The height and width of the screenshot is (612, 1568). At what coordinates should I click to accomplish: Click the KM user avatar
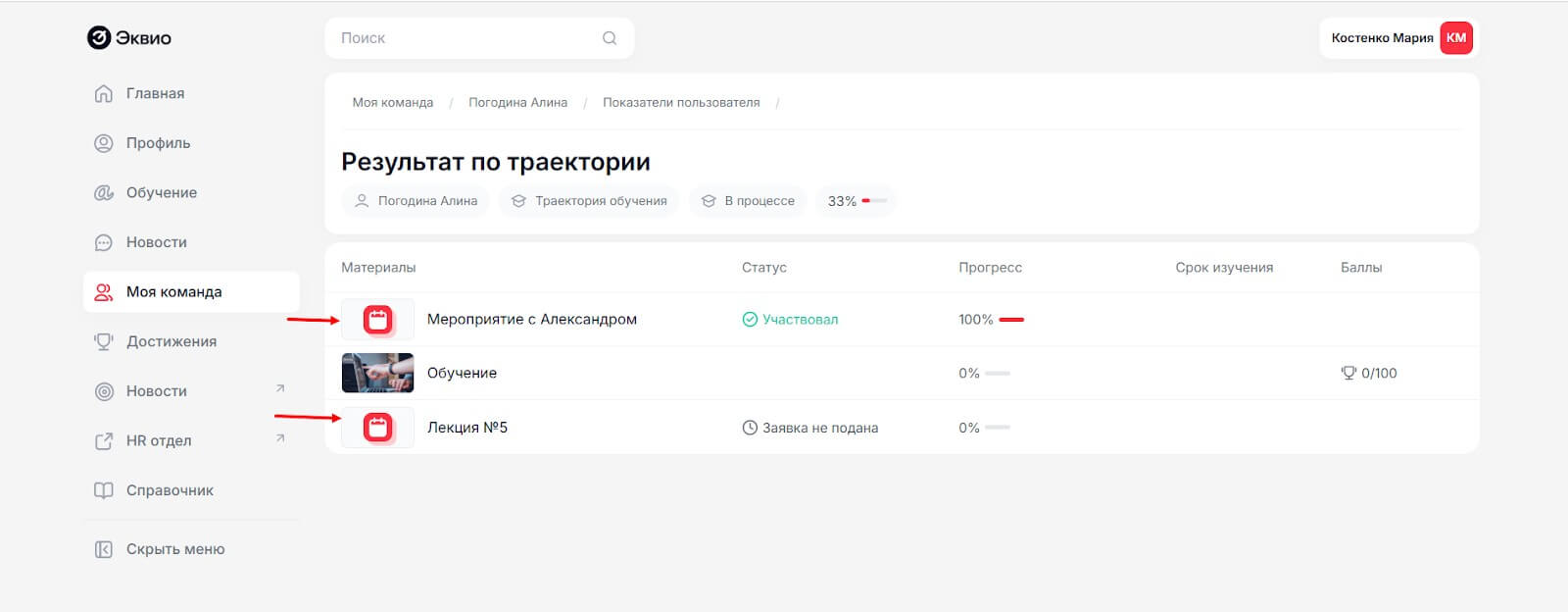[x=1456, y=38]
